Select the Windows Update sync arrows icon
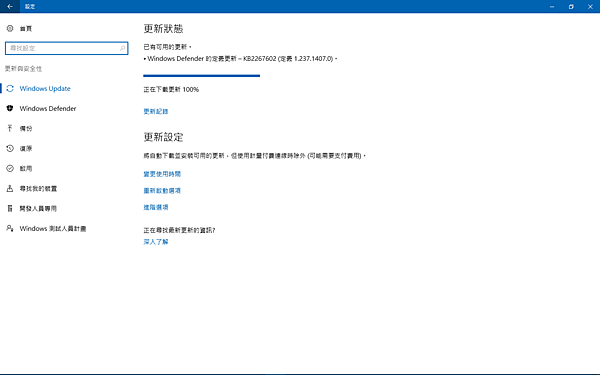Screen dimensions: 600x375 10,88
